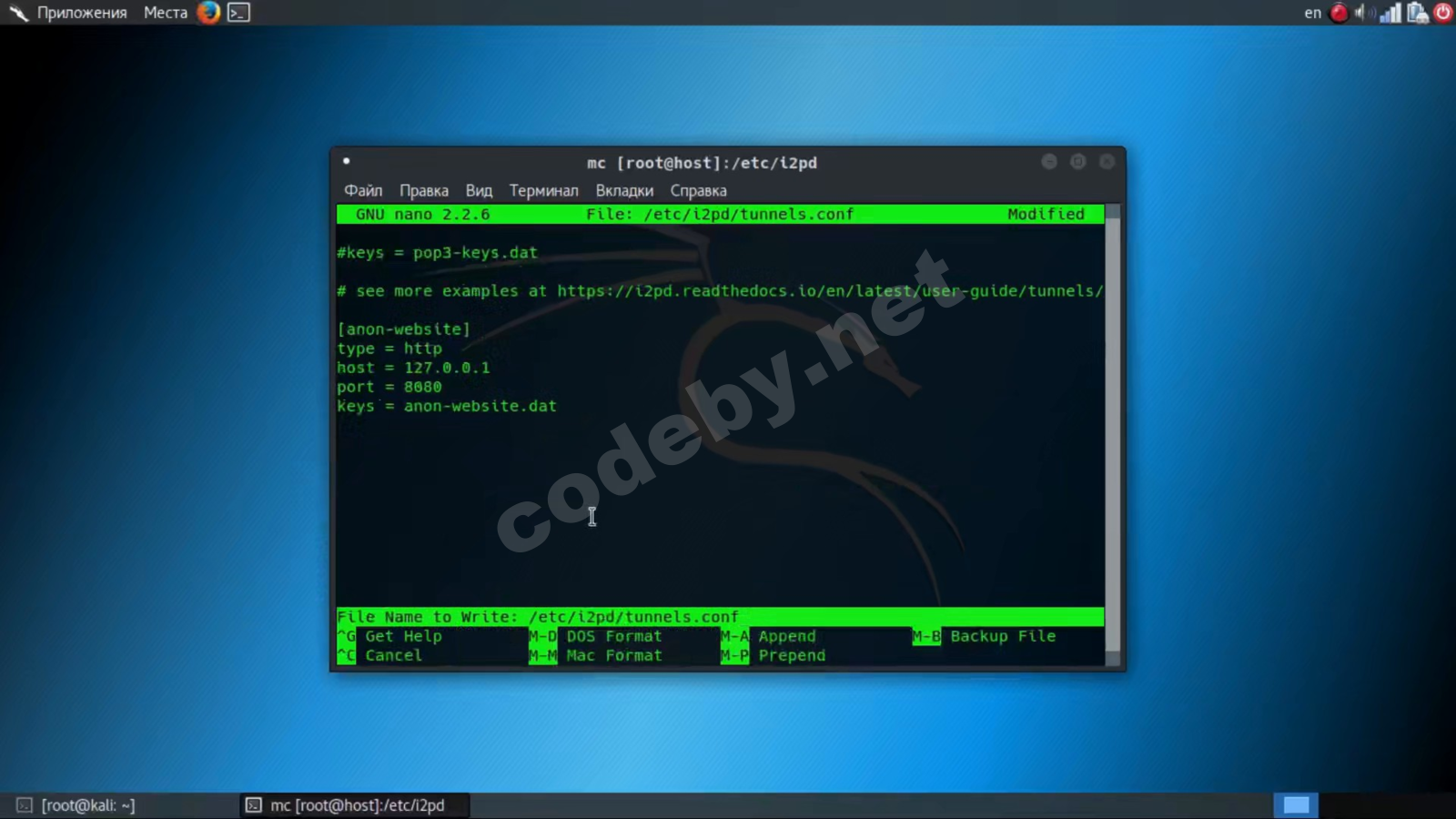Click the 'GNU nano 2.2.6' header text
Viewport: 1456px width, 819px height.
(x=422, y=215)
